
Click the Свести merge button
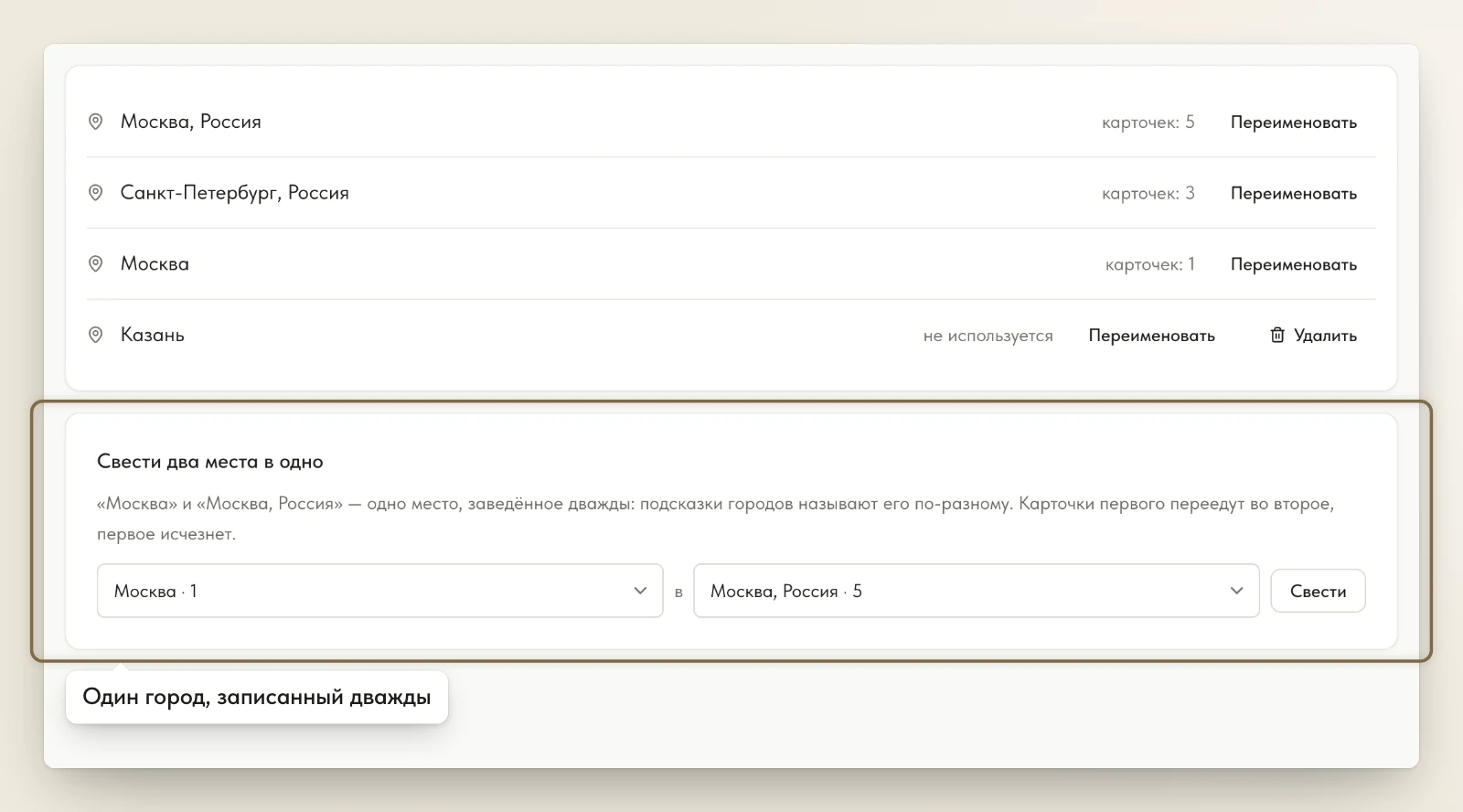coord(1318,591)
